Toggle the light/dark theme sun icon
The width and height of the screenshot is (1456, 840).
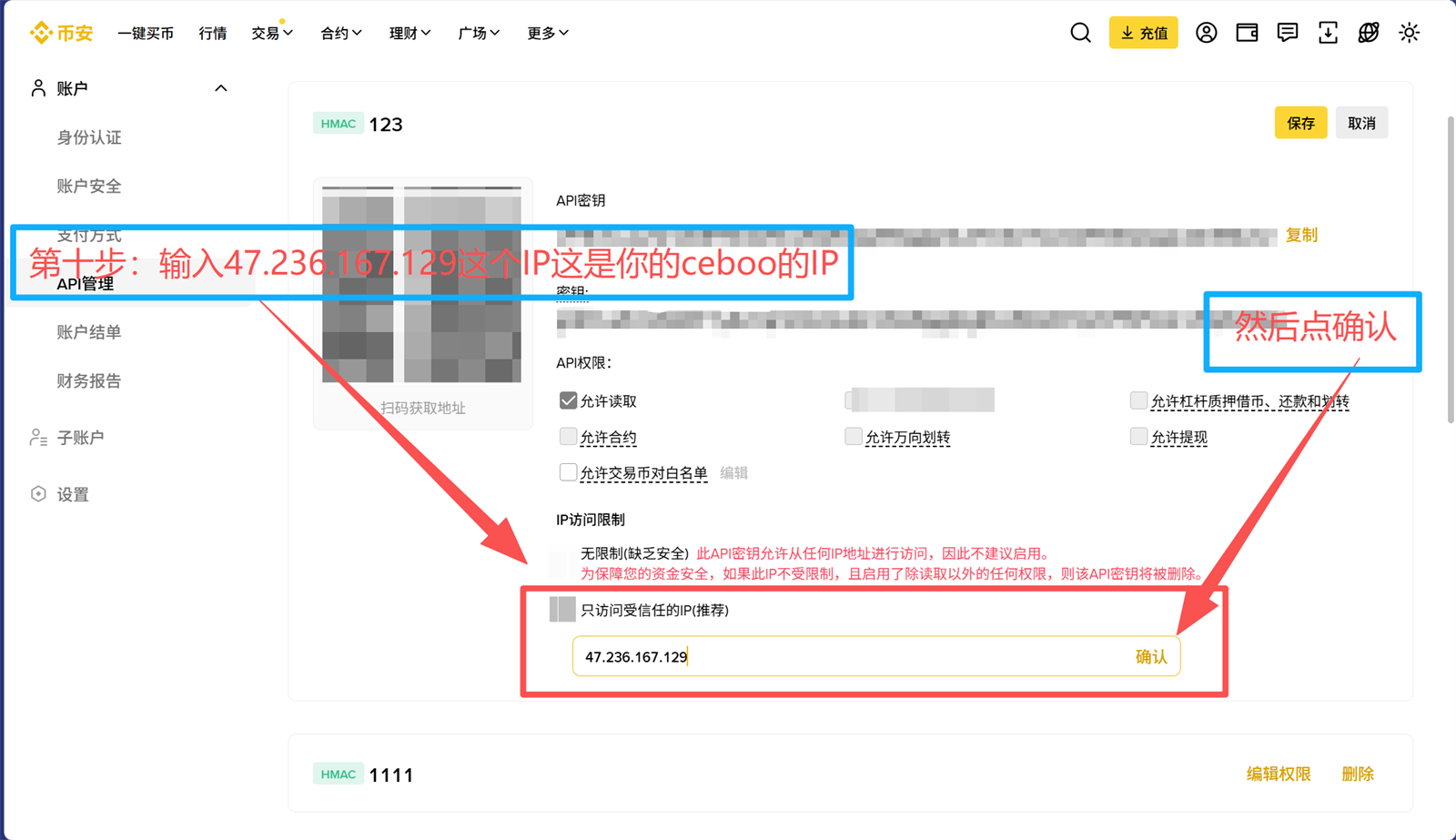(1409, 33)
